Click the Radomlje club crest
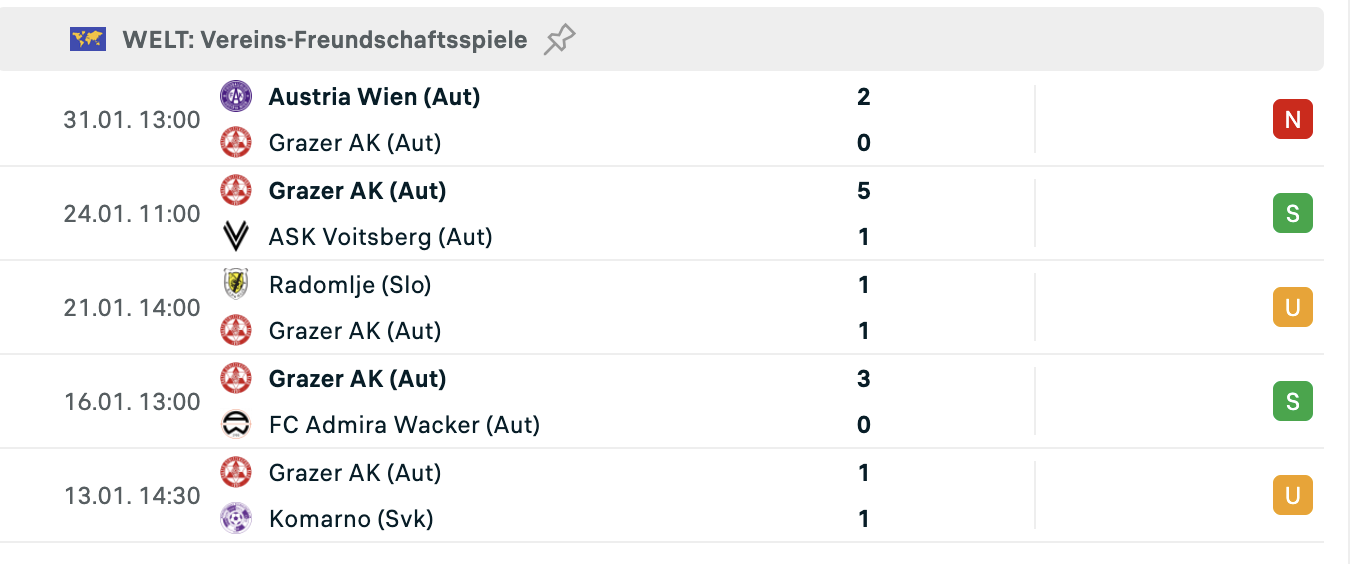 point(236,285)
